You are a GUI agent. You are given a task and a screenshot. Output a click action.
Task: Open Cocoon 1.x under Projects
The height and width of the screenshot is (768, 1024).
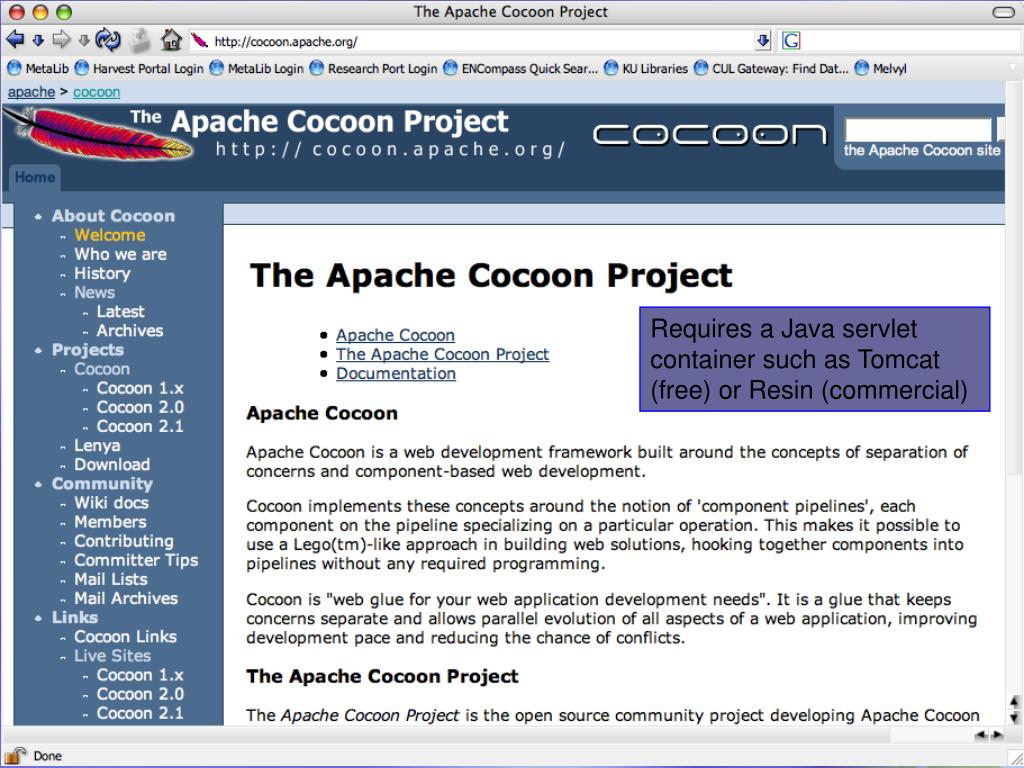point(140,388)
